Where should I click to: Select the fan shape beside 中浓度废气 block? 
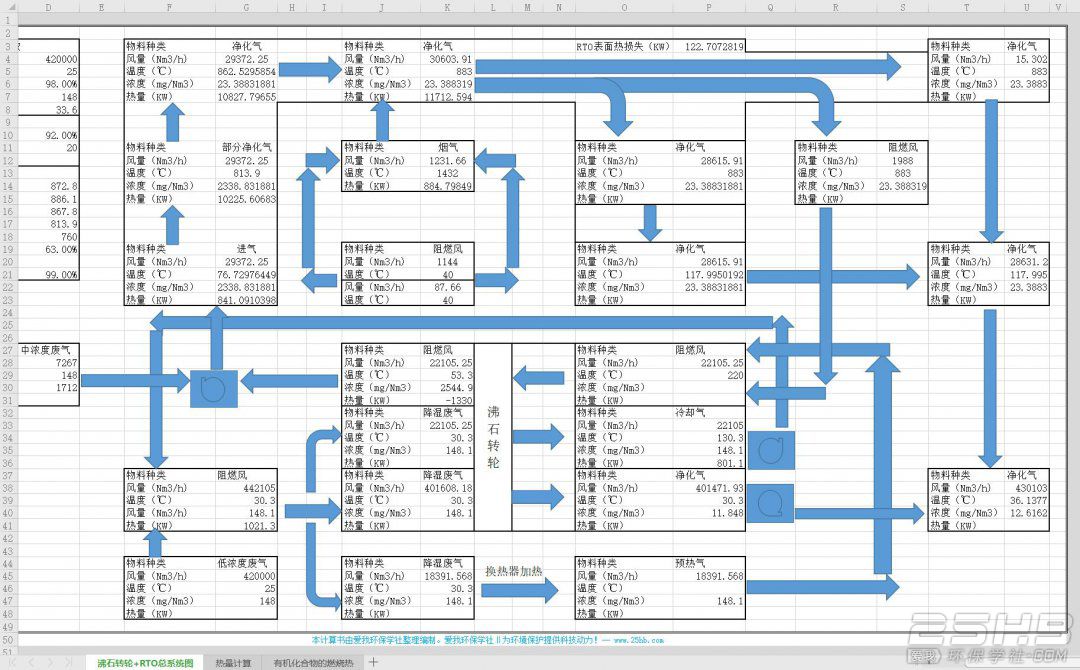214,388
